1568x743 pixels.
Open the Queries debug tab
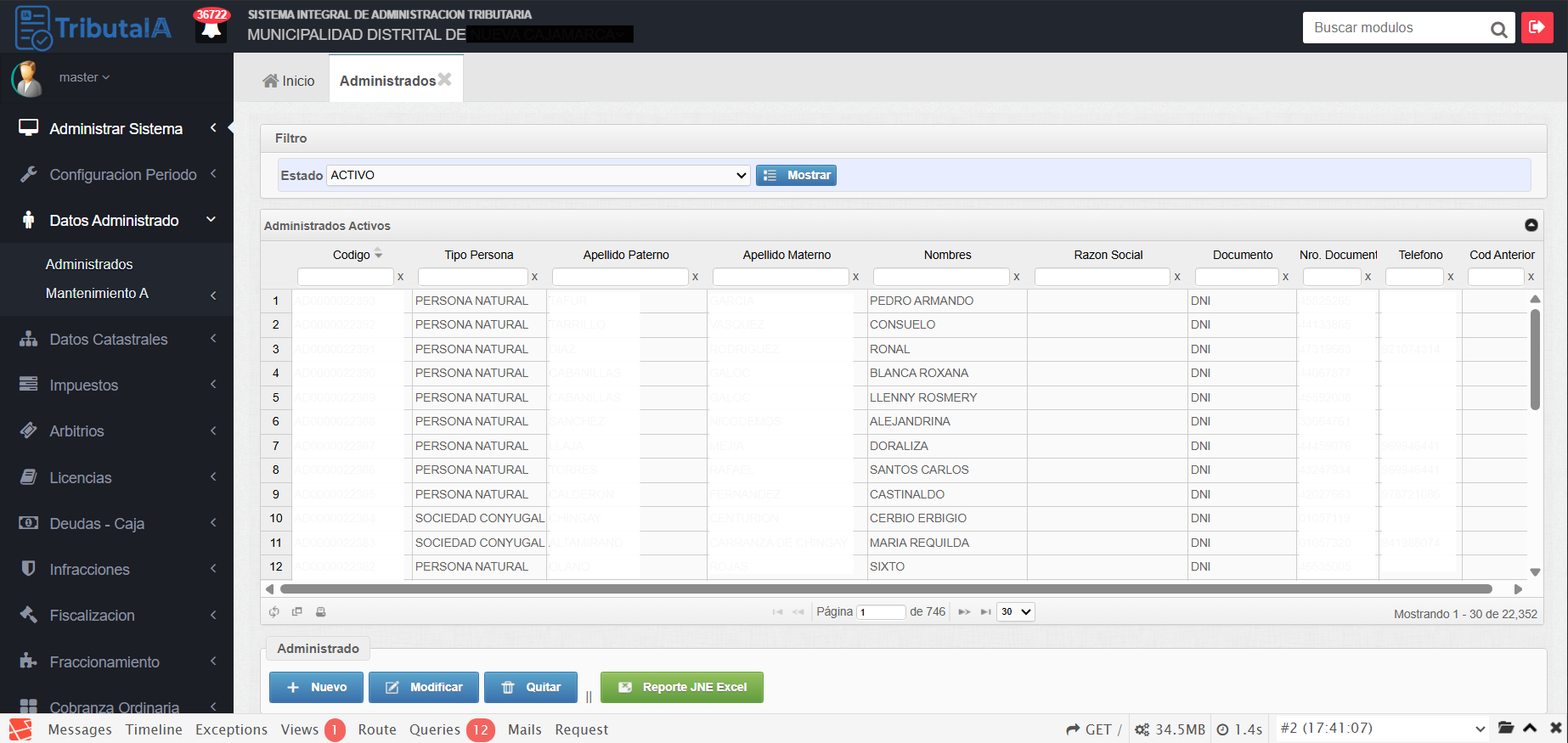[x=435, y=729]
